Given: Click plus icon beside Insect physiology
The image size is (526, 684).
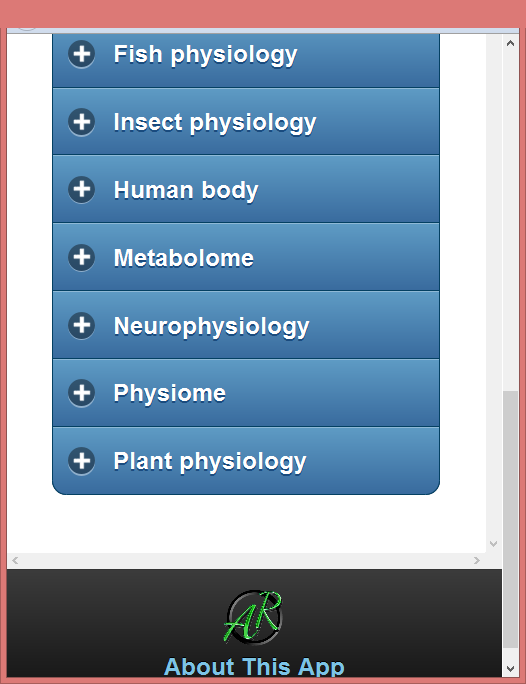Looking at the screenshot, I should [x=81, y=122].
